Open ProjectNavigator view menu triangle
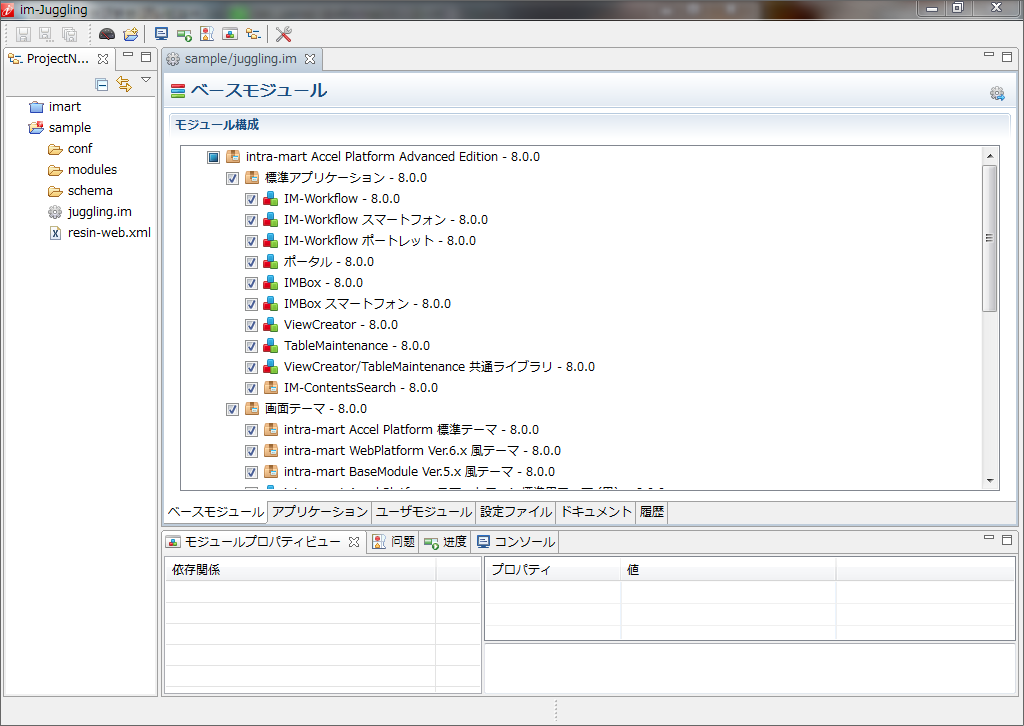The width and height of the screenshot is (1024, 726). [x=146, y=80]
